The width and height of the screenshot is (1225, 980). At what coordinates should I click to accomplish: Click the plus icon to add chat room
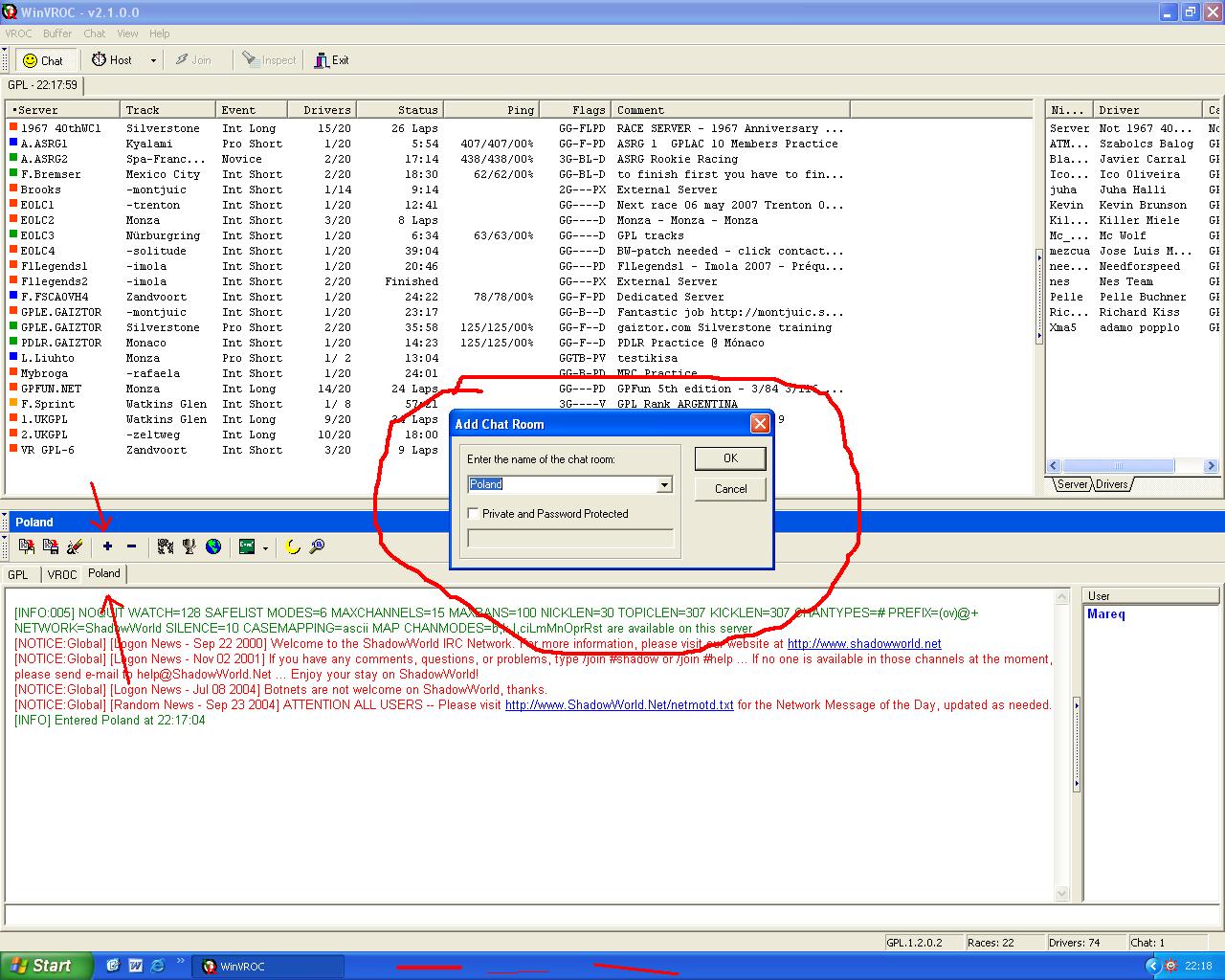pyautogui.click(x=107, y=546)
